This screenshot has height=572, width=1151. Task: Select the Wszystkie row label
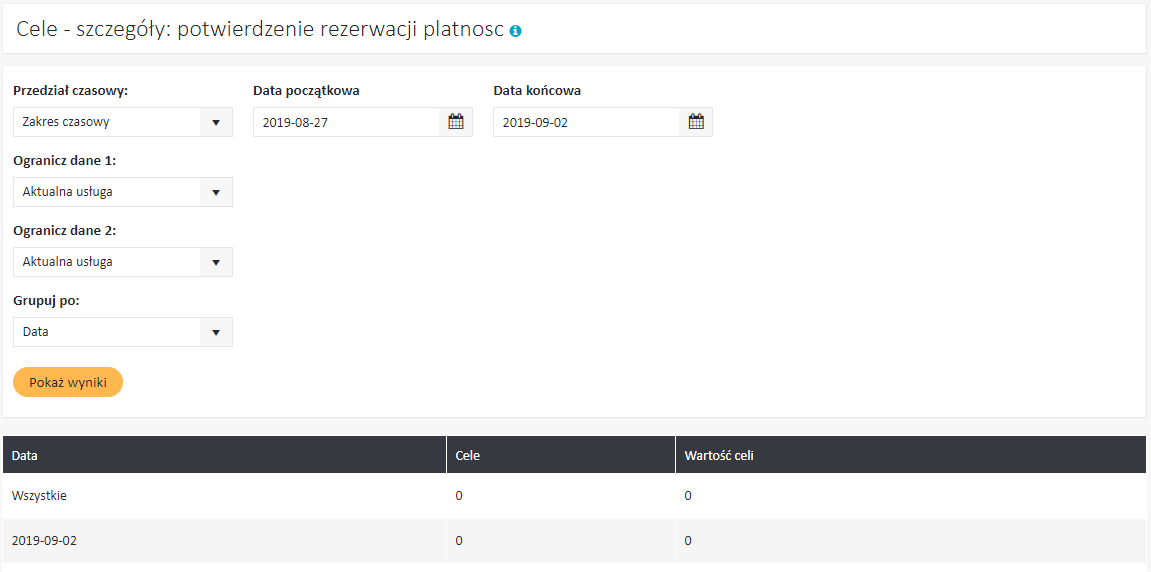point(39,495)
